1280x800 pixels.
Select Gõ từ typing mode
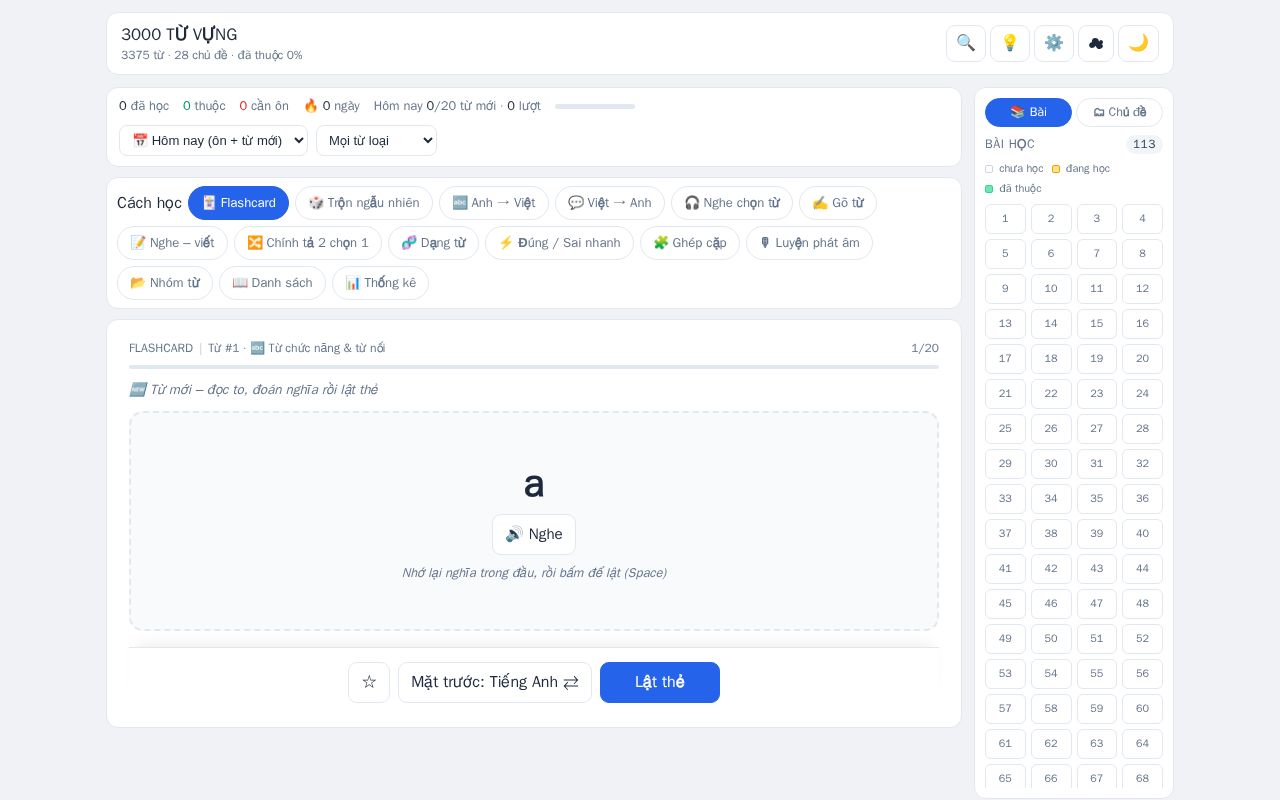pyautogui.click(x=838, y=203)
